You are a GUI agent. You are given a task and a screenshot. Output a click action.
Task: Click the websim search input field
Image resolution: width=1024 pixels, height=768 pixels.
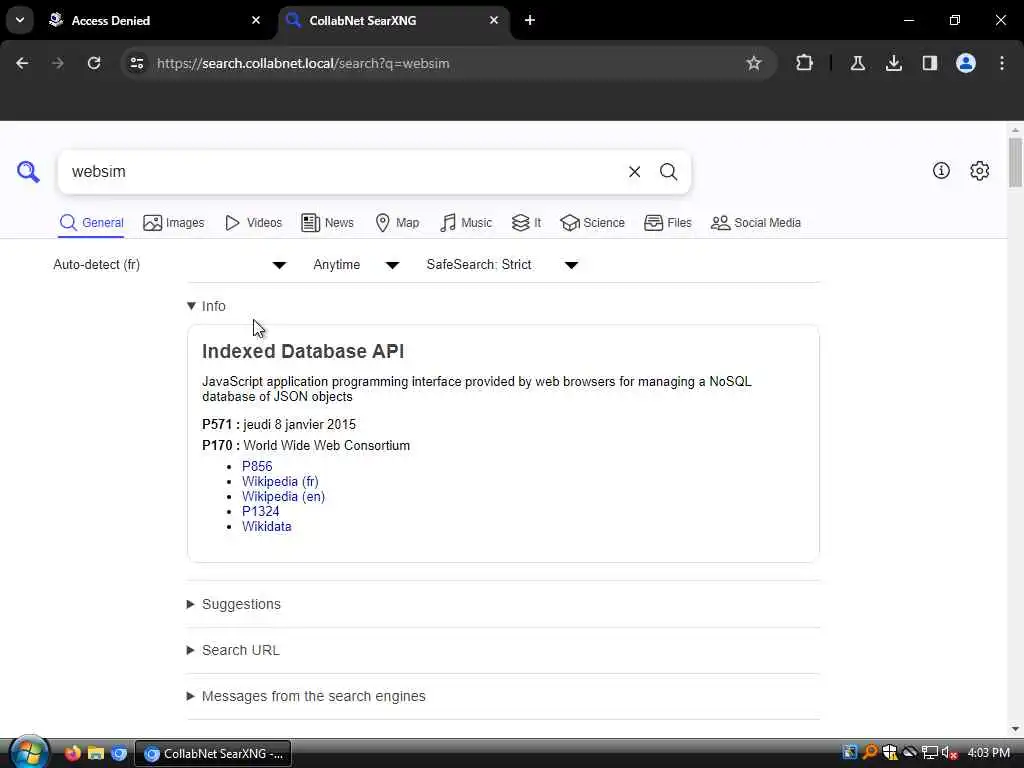click(340, 172)
